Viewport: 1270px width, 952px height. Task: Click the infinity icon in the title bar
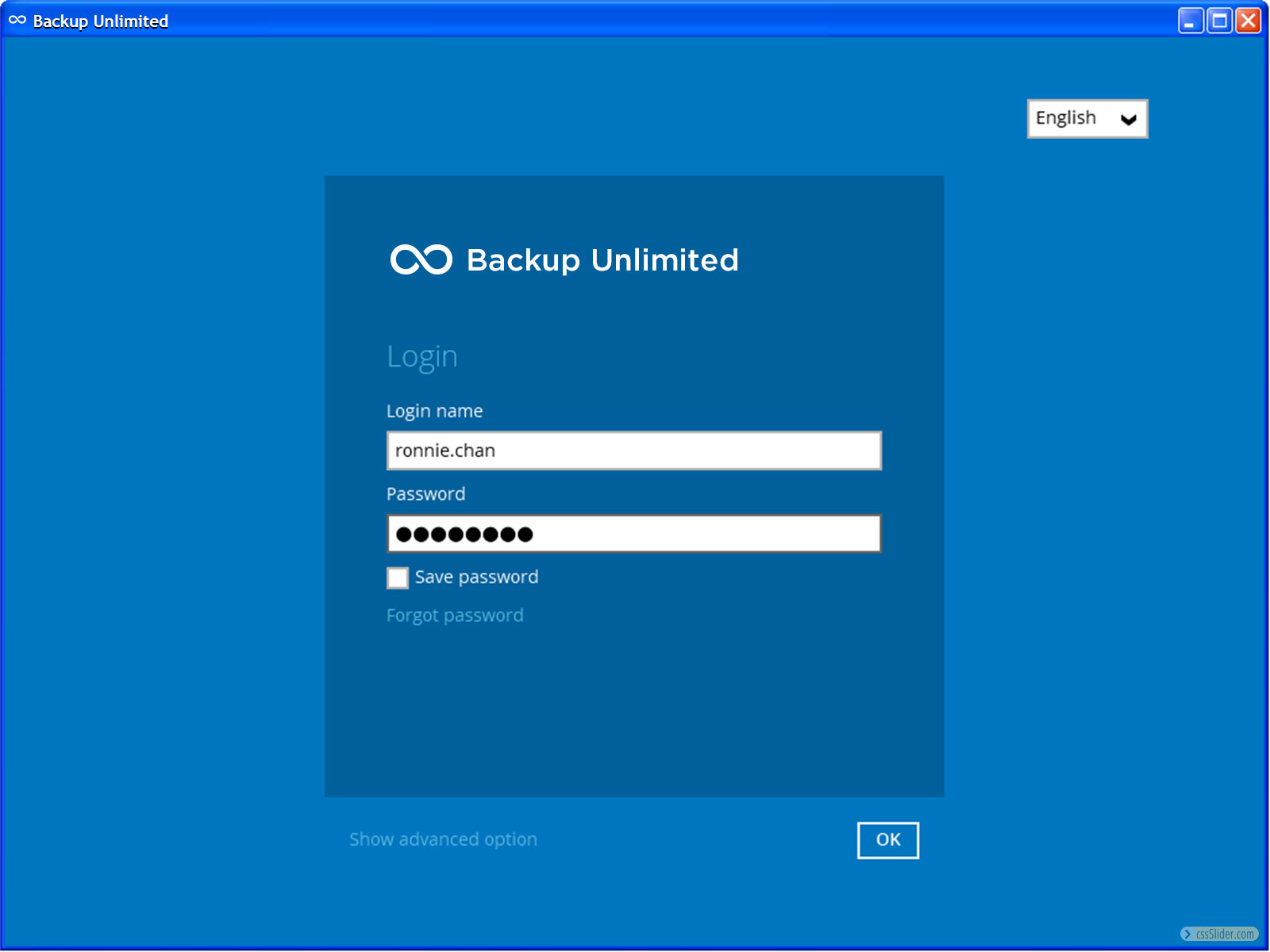17,21
